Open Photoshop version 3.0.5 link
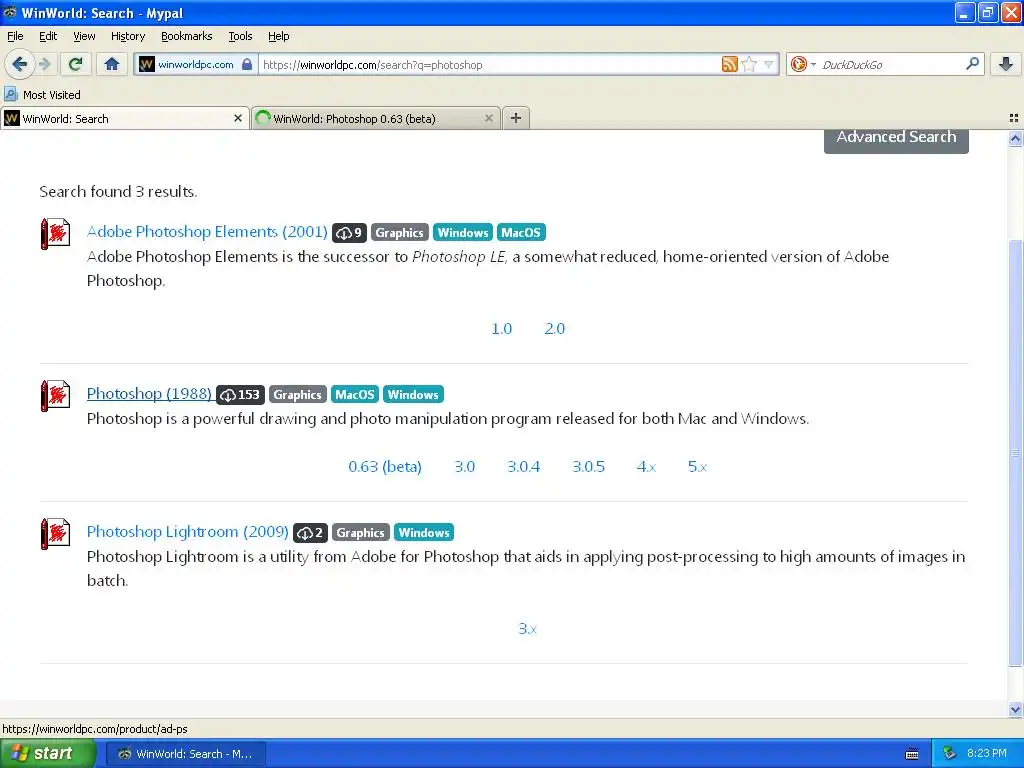This screenshot has width=1024, height=768. coord(588,467)
